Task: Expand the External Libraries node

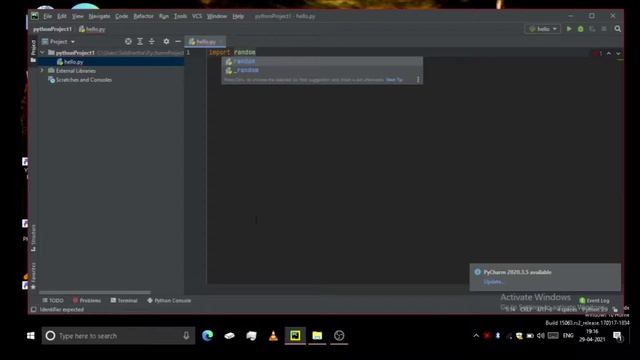Action: coord(42,71)
